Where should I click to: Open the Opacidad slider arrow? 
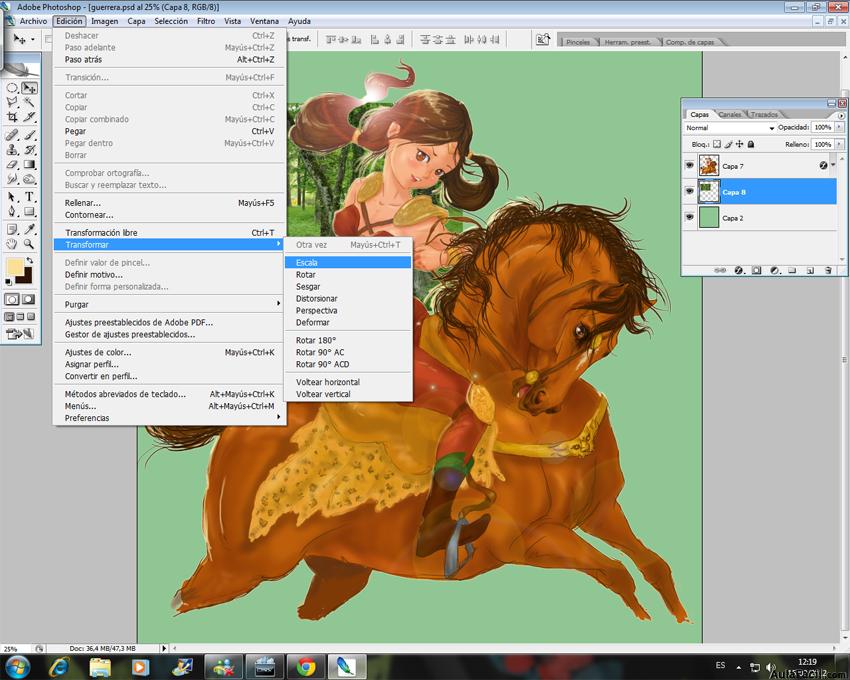point(839,127)
